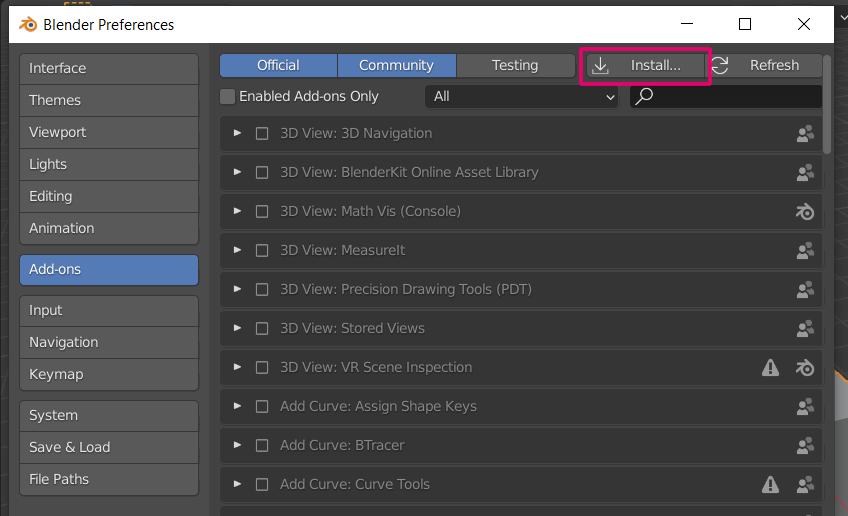Toggle the Testing support level filter
This screenshot has height=516, width=848.
515,65
